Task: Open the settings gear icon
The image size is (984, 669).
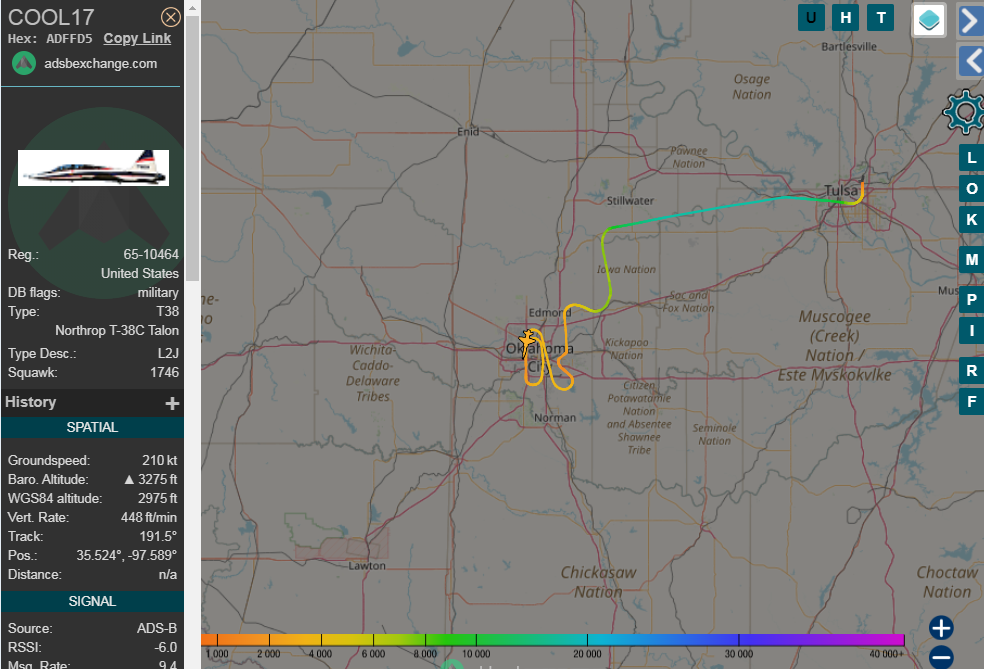Action: [965, 112]
